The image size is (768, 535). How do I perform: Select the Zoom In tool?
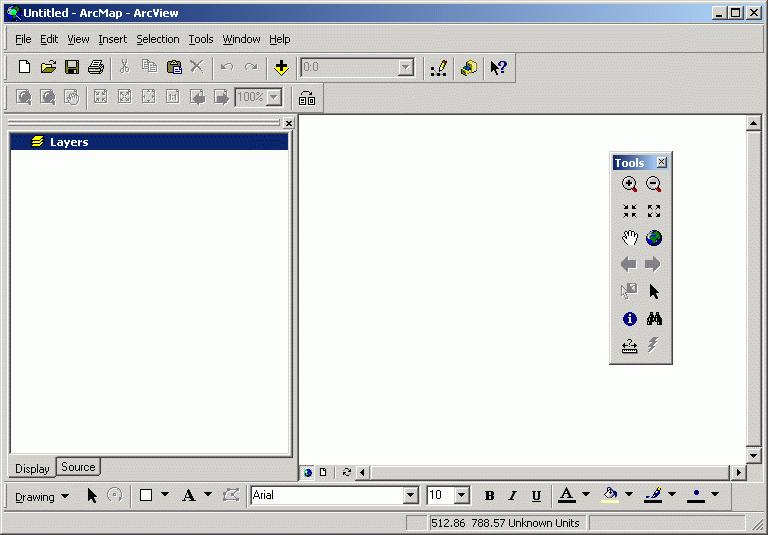[x=629, y=185]
